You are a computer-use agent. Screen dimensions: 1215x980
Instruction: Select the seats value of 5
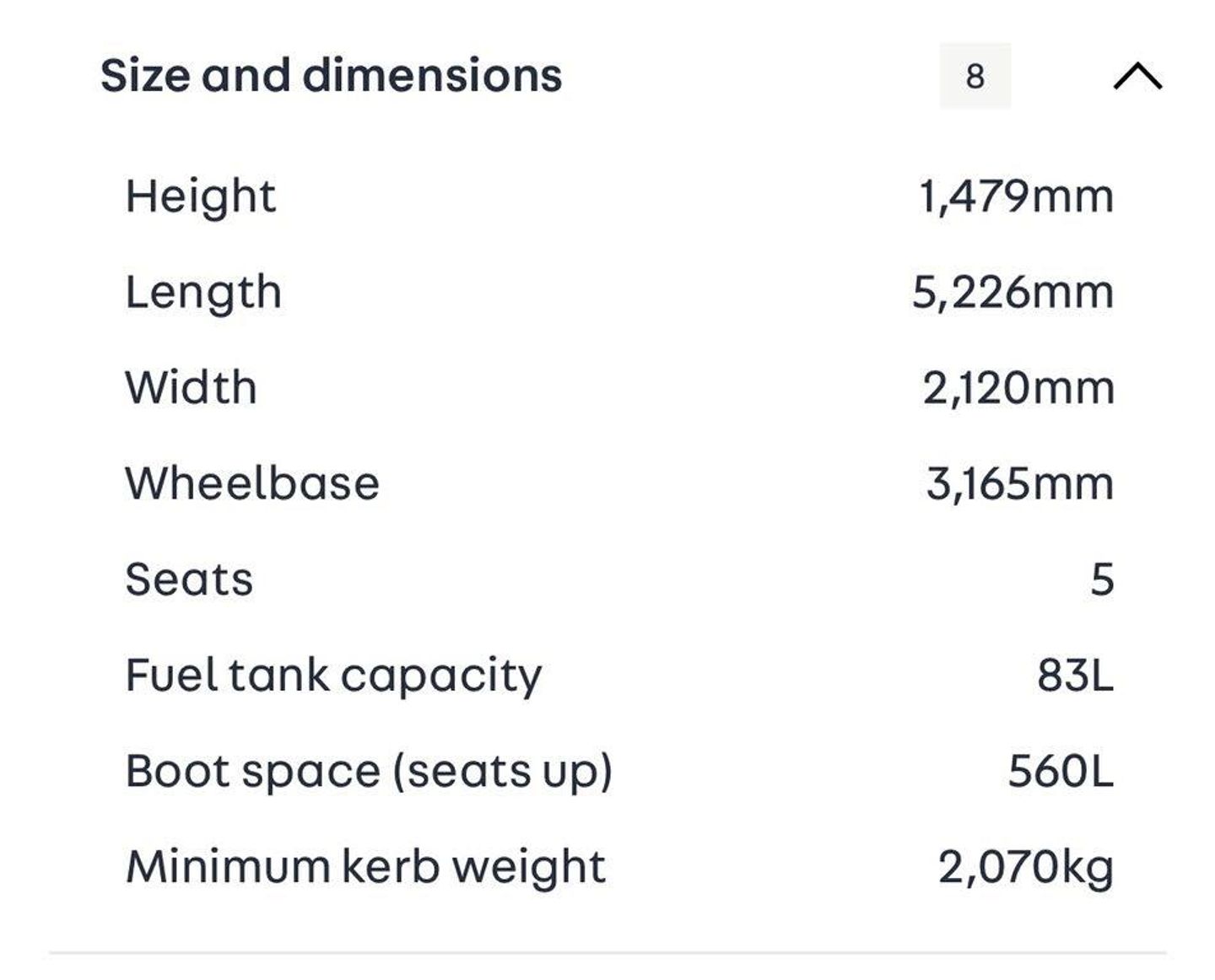1102,579
